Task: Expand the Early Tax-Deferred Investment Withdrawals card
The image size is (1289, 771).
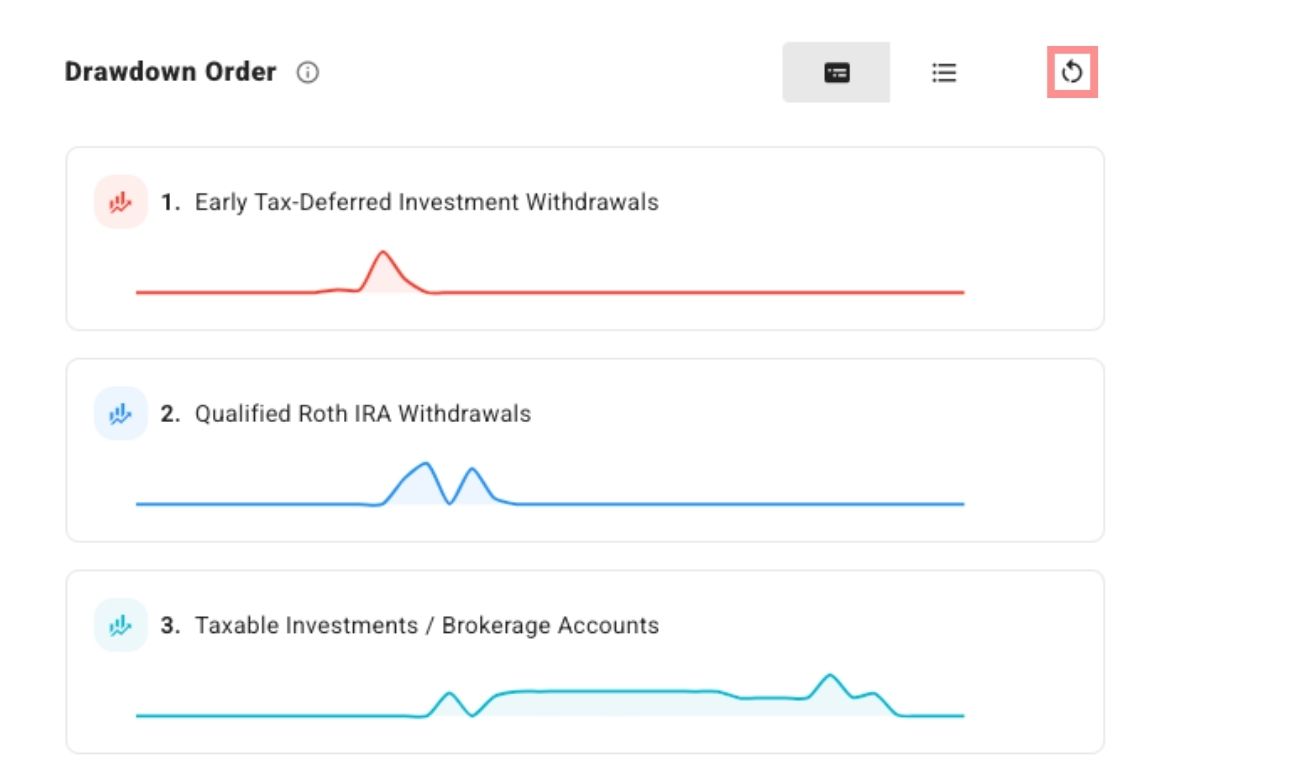Action: pos(583,237)
